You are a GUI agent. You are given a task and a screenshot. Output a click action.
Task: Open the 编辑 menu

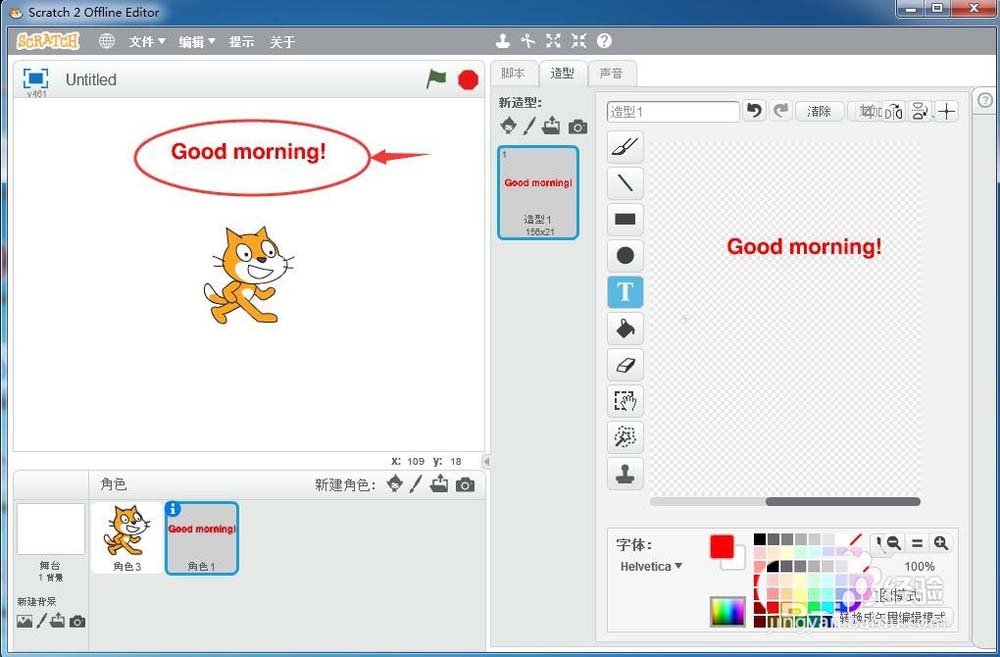coord(197,41)
